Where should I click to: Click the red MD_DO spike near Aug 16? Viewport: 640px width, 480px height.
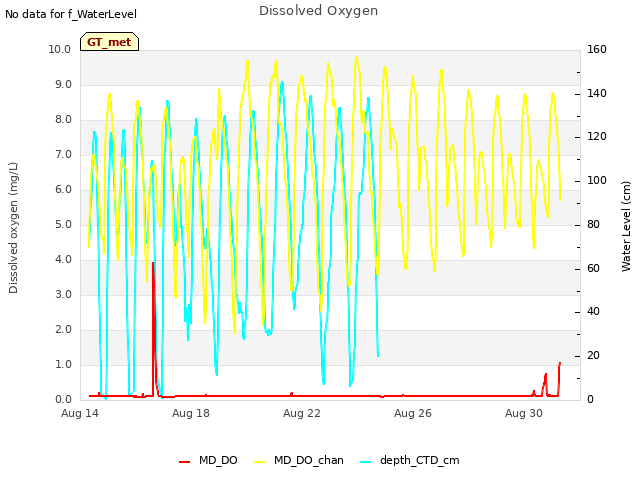pyautogui.click(x=153, y=327)
